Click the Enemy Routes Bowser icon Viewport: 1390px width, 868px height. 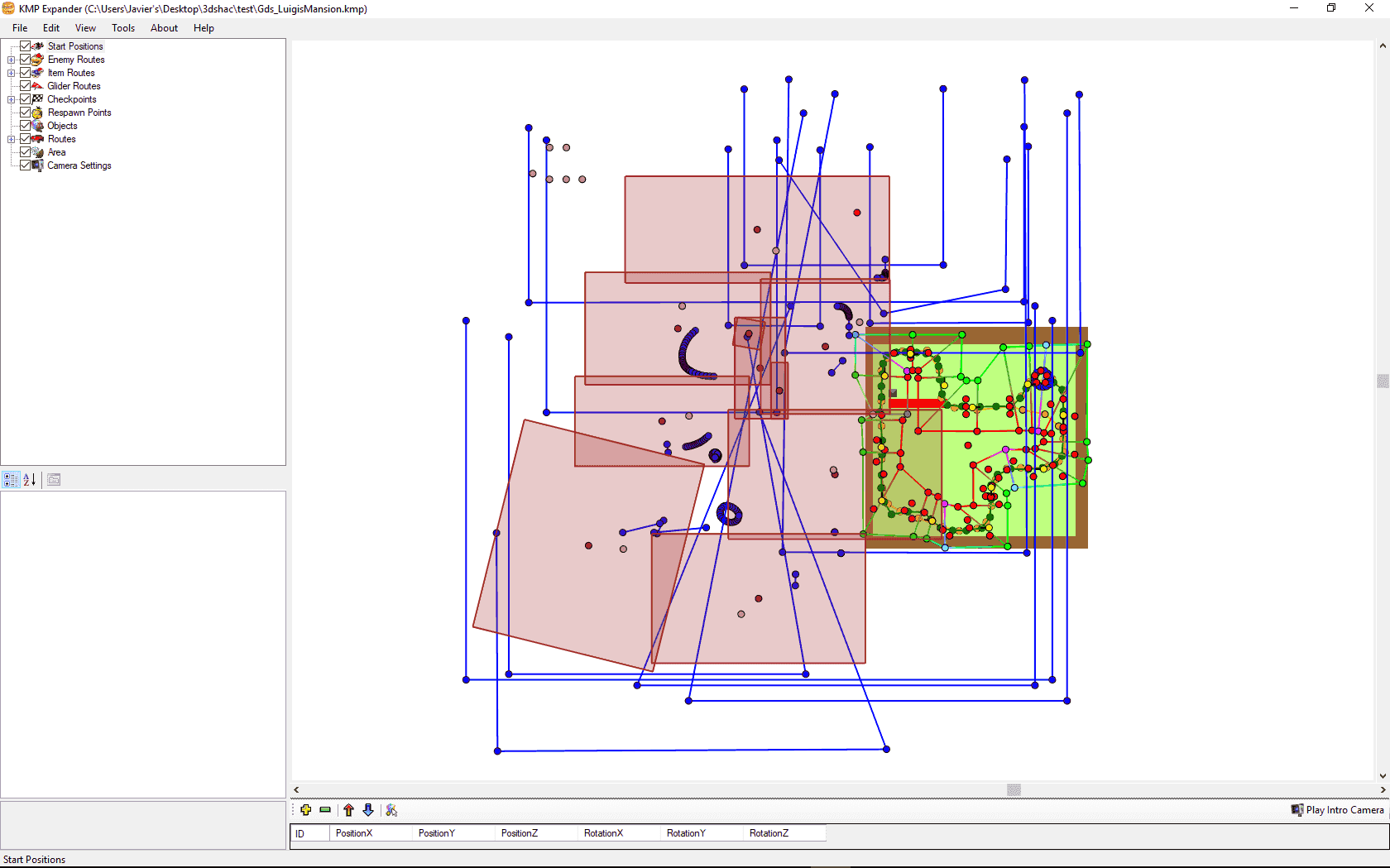[37, 60]
